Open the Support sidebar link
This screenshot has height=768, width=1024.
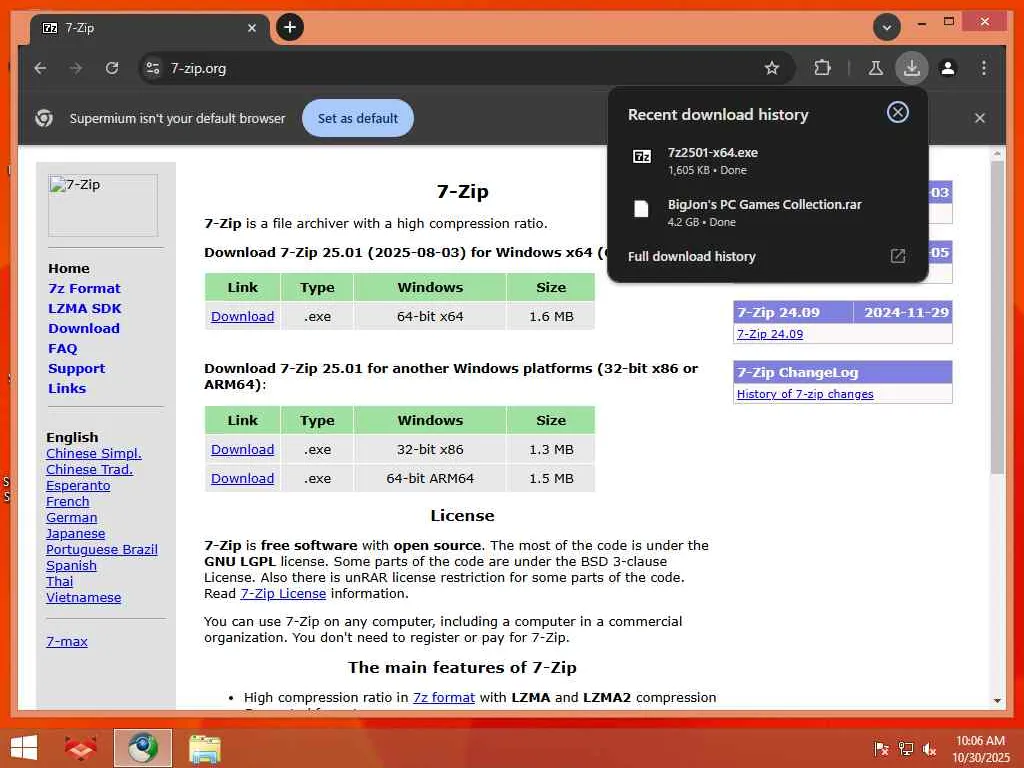(76, 368)
